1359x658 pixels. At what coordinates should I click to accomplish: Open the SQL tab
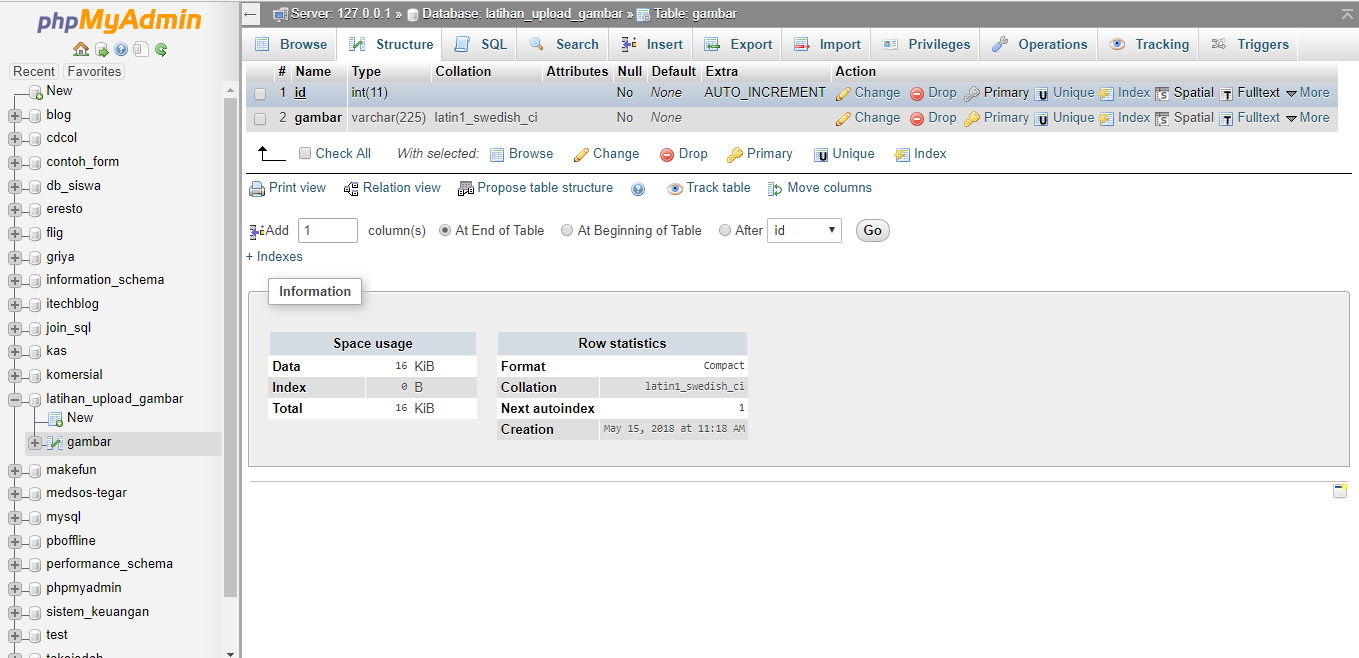(x=480, y=44)
